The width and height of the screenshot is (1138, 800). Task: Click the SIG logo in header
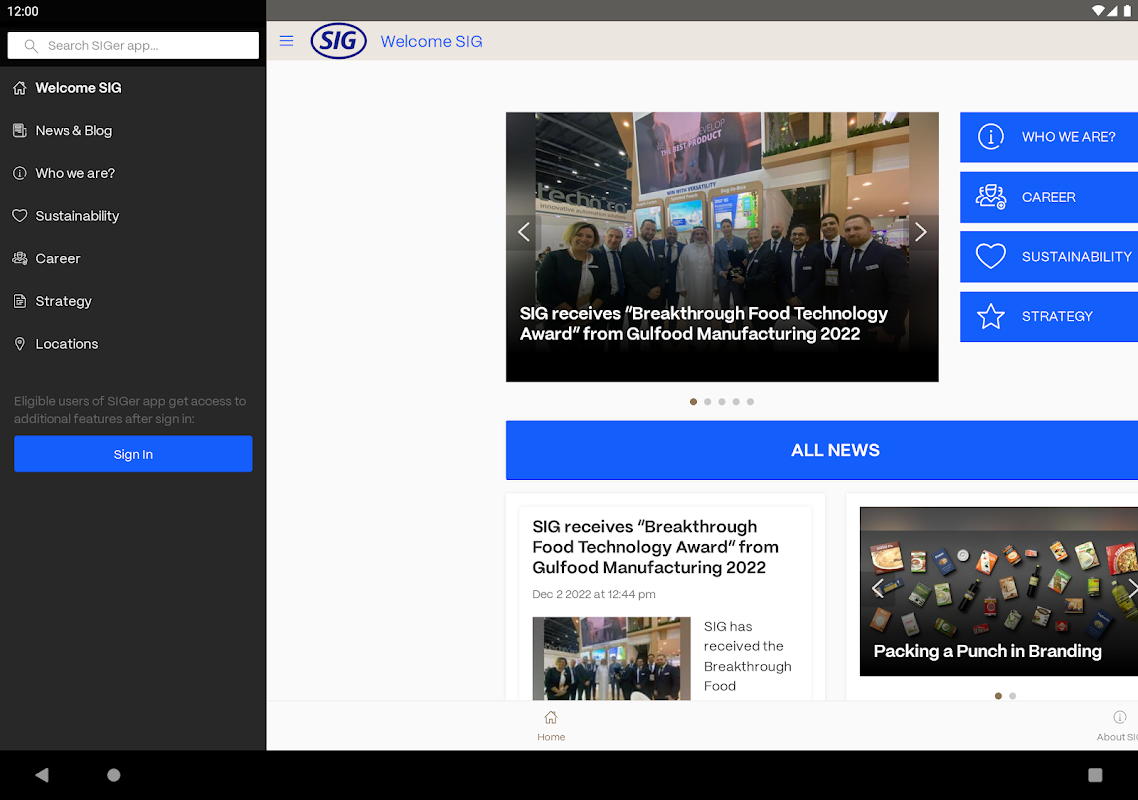338,41
